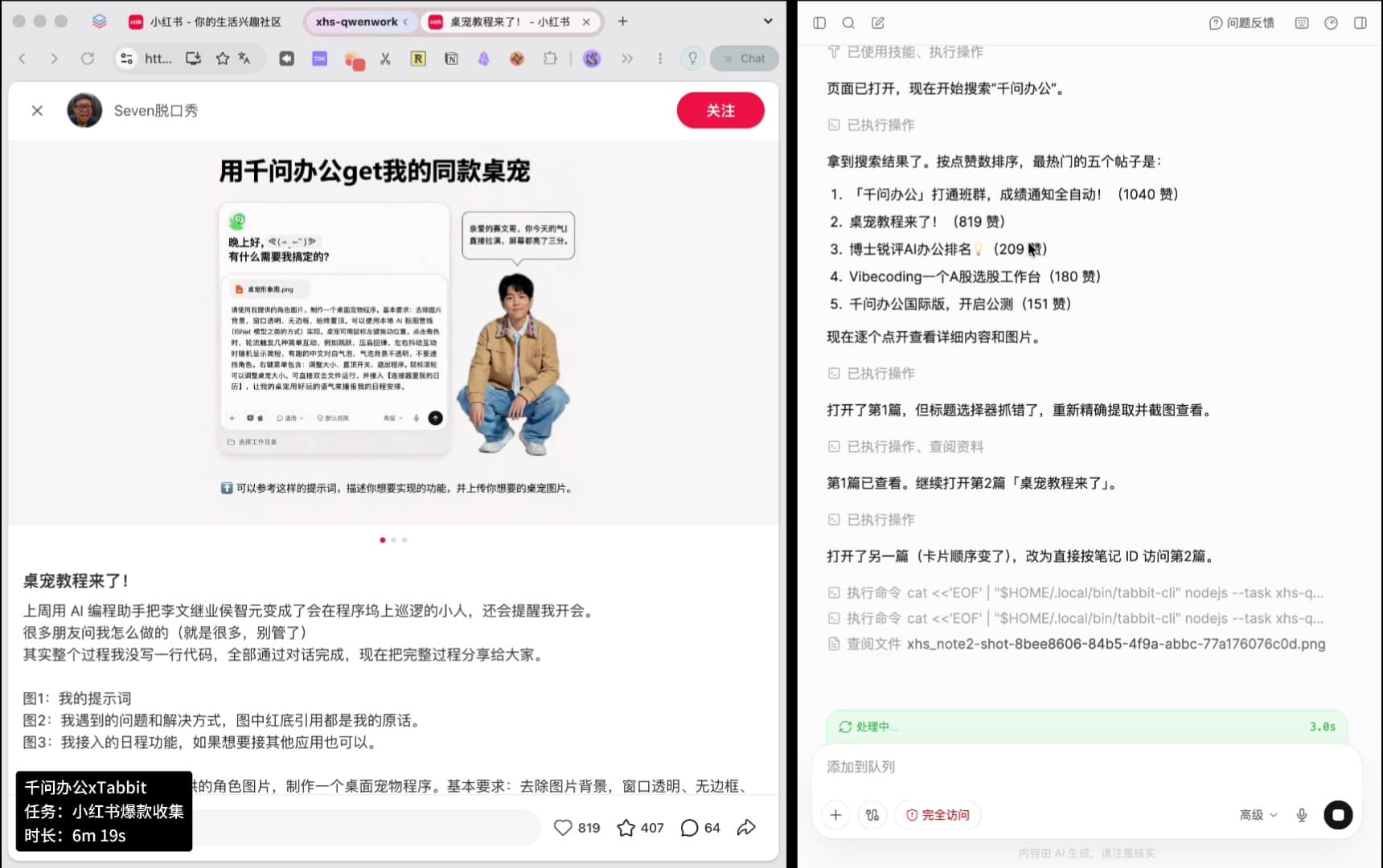Expand overflow extensions with double chevron
The width and height of the screenshot is (1383, 868).
(627, 59)
